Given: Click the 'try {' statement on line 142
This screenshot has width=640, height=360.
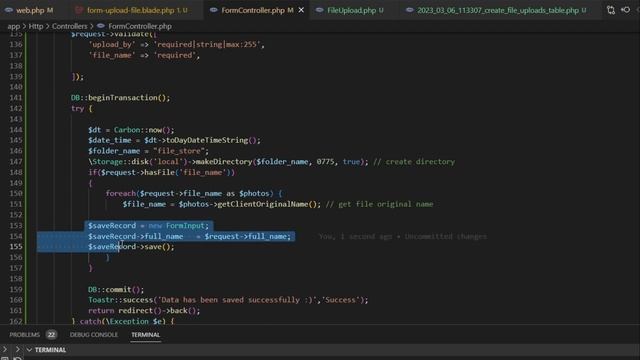Looking at the screenshot, I should [82, 109].
